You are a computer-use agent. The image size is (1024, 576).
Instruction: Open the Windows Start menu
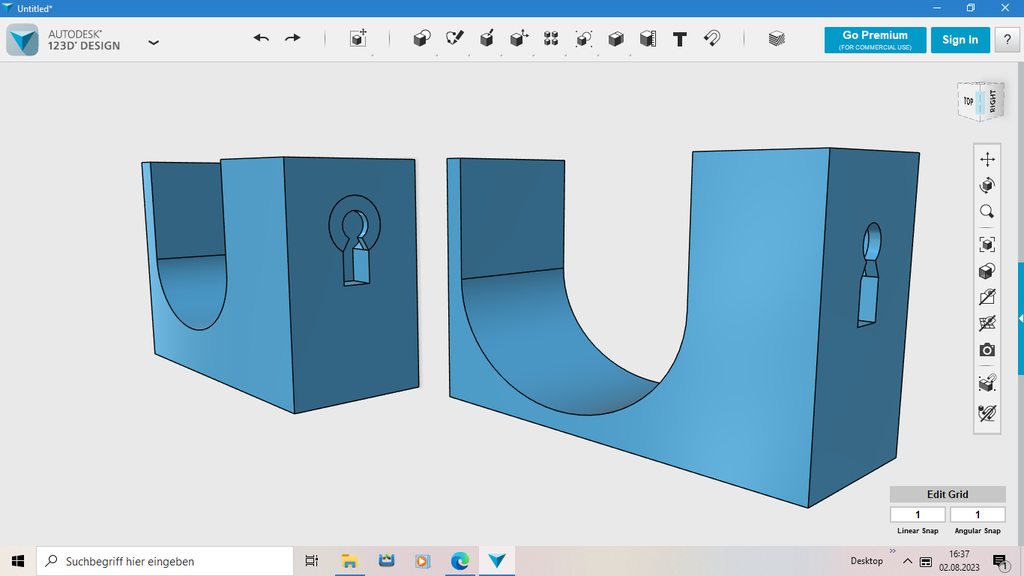18,561
